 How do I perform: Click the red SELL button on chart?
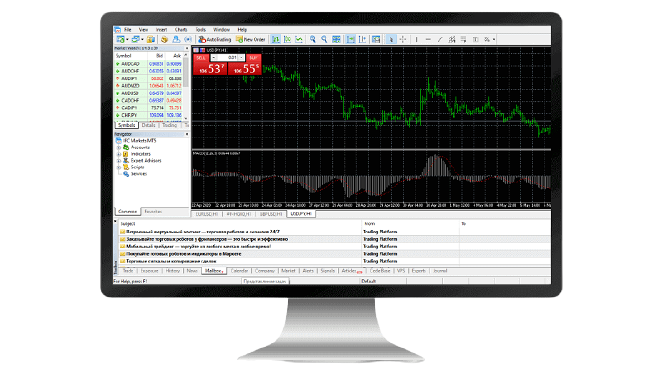click(201, 57)
